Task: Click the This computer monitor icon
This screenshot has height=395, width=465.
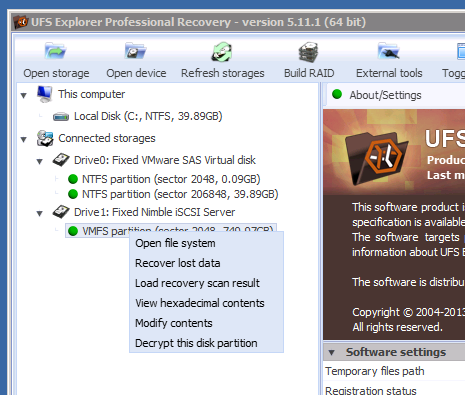Action: (45, 94)
